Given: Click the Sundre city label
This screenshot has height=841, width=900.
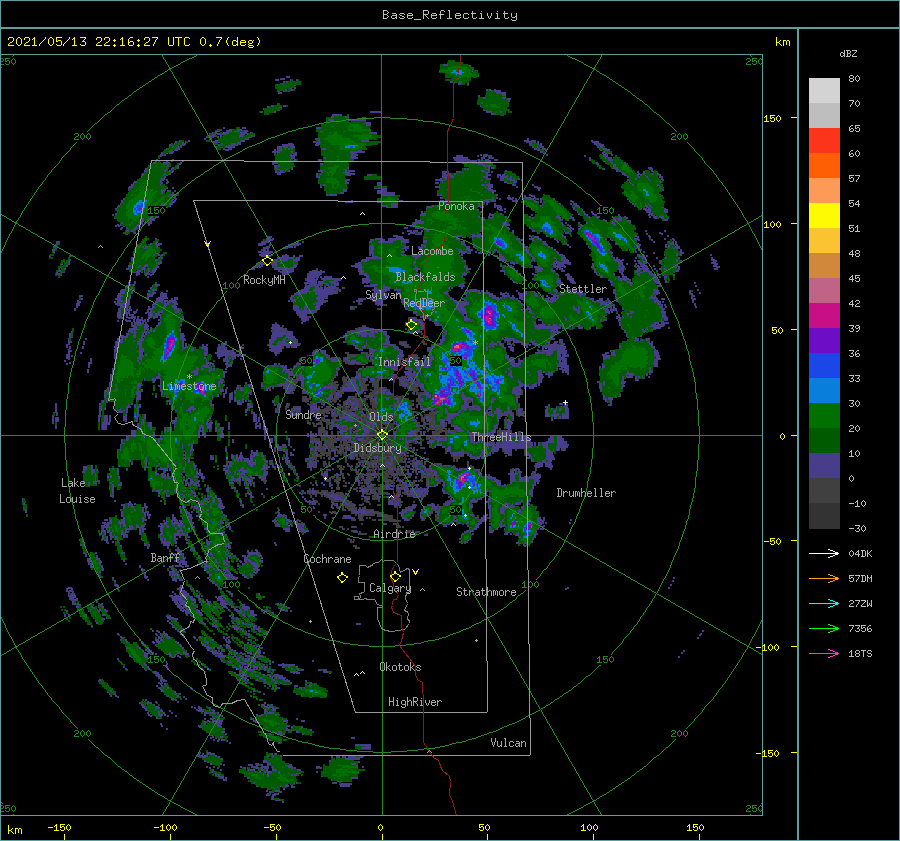Looking at the screenshot, I should (303, 414).
